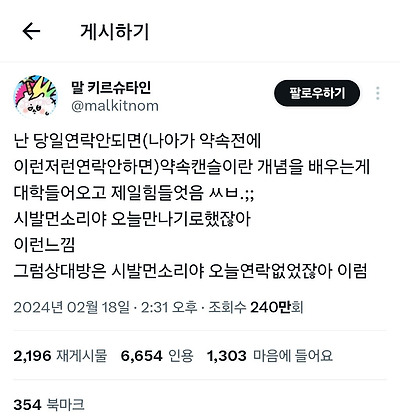400x420 pixels.
Task: View the 1,303 마음에 들어요 likes list
Action: tap(270, 356)
